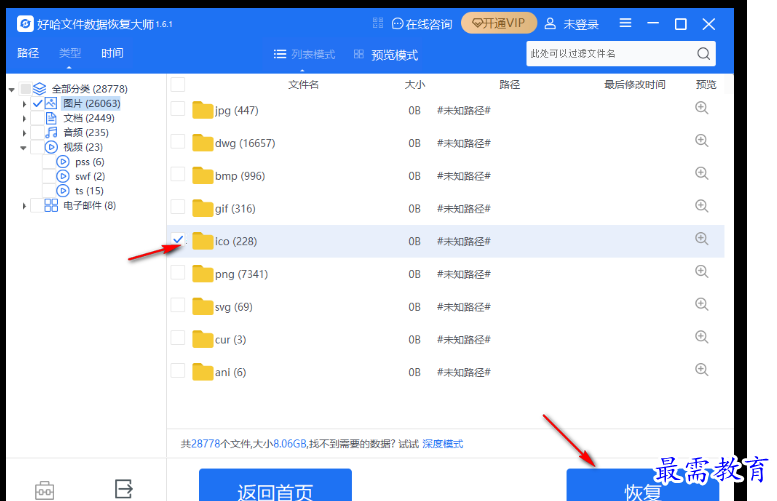Check the 音频 category checkbox
This screenshot has width=777, height=501.
point(37,132)
